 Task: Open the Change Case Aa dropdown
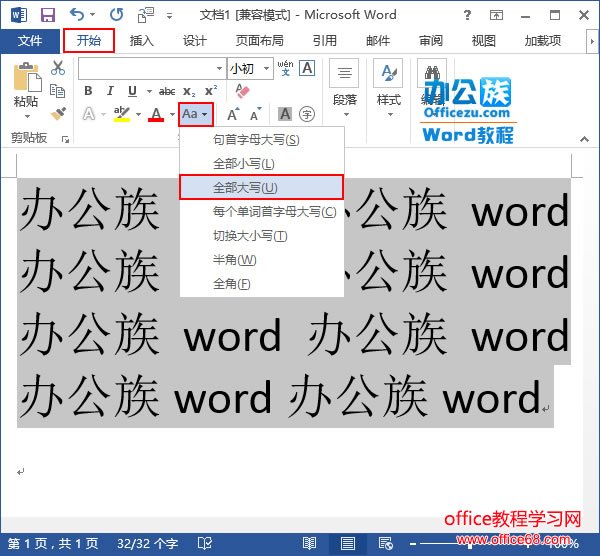tap(196, 114)
